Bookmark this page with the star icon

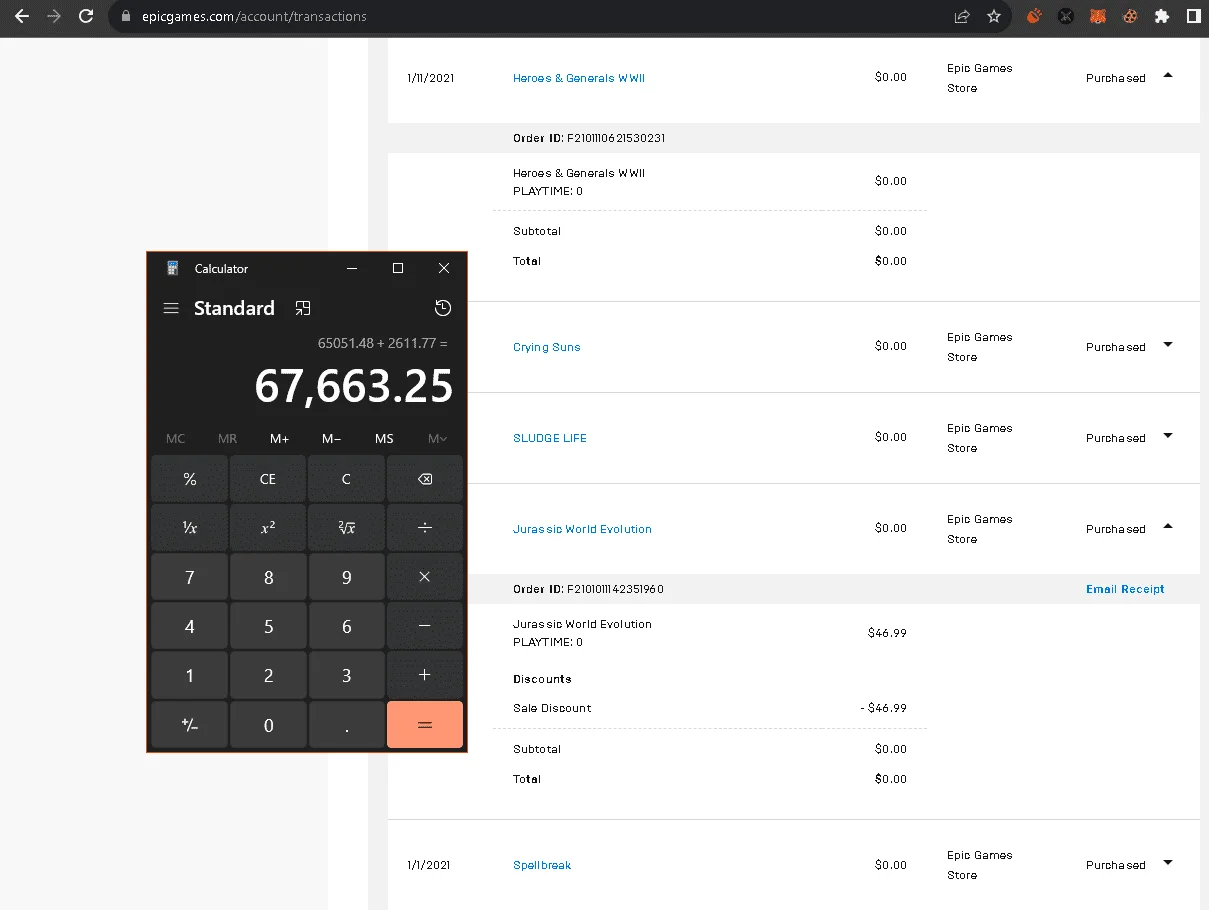[x=993, y=16]
